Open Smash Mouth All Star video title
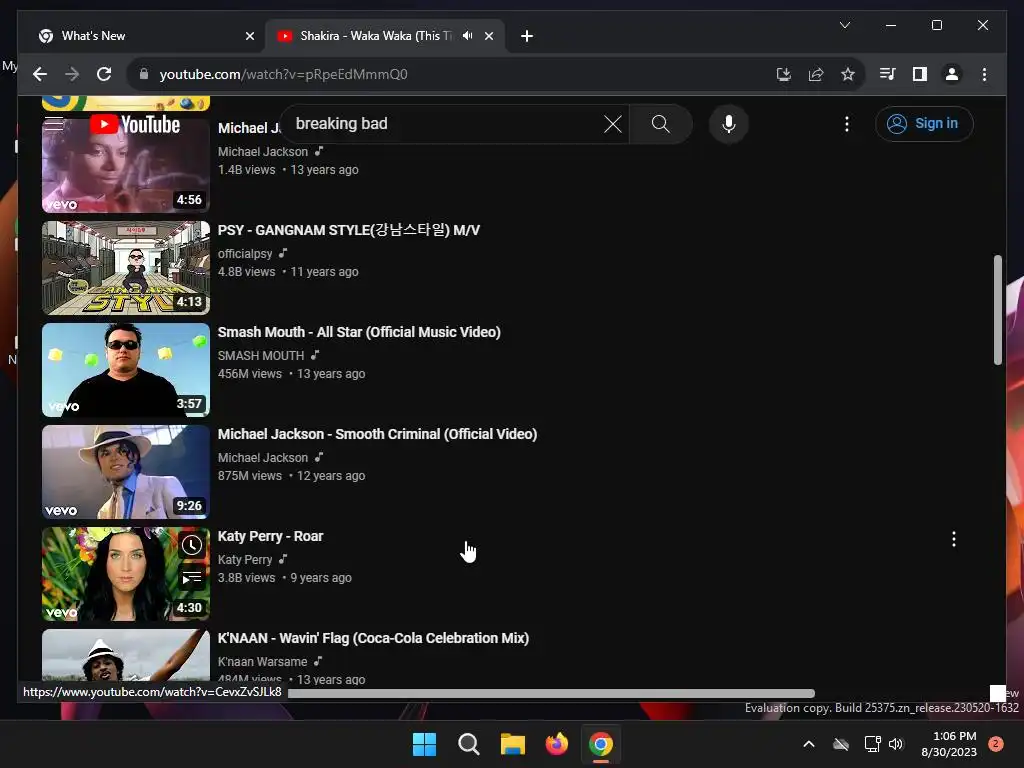 point(359,332)
